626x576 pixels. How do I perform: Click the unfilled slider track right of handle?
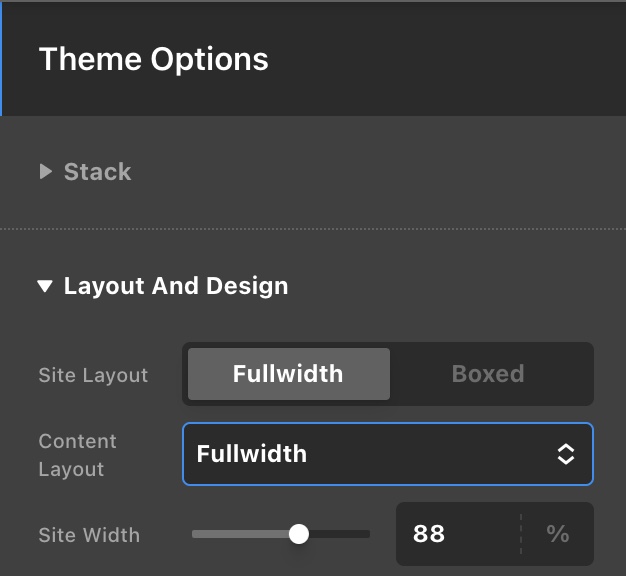tap(340, 534)
